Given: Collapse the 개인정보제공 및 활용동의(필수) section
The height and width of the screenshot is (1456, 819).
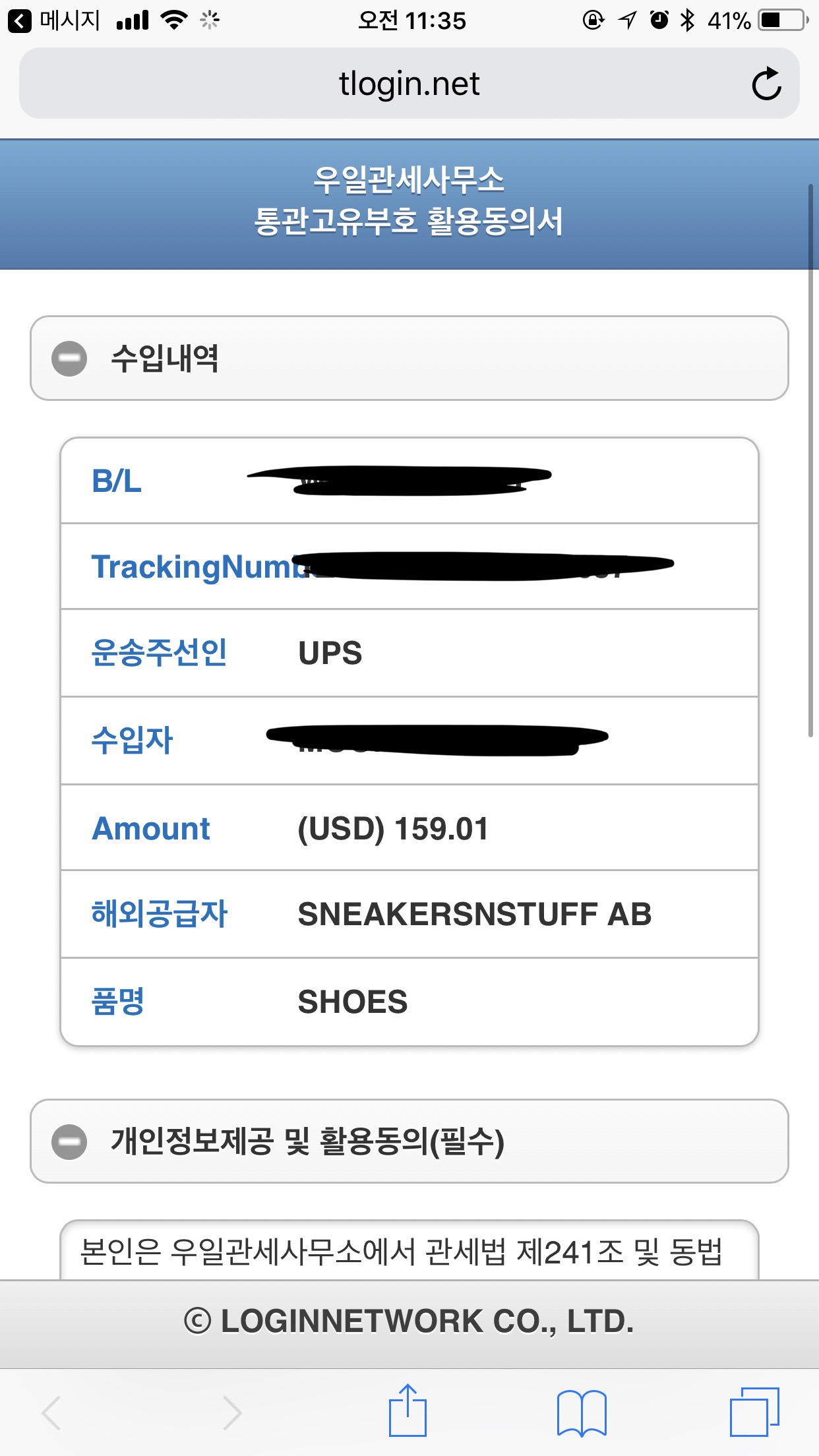Looking at the screenshot, I should pos(409,1141).
